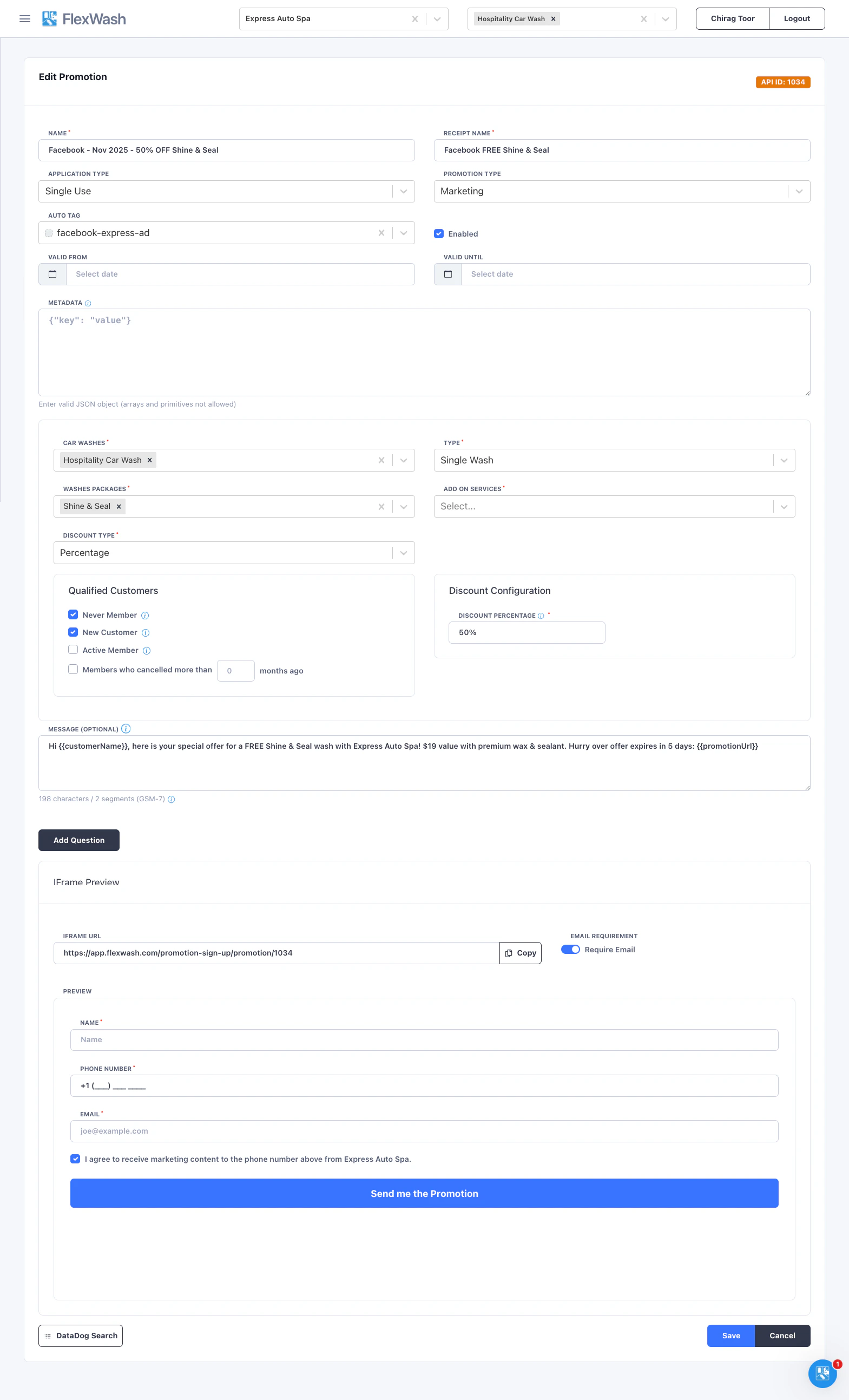Copy the IFrame URL

pyautogui.click(x=521, y=953)
